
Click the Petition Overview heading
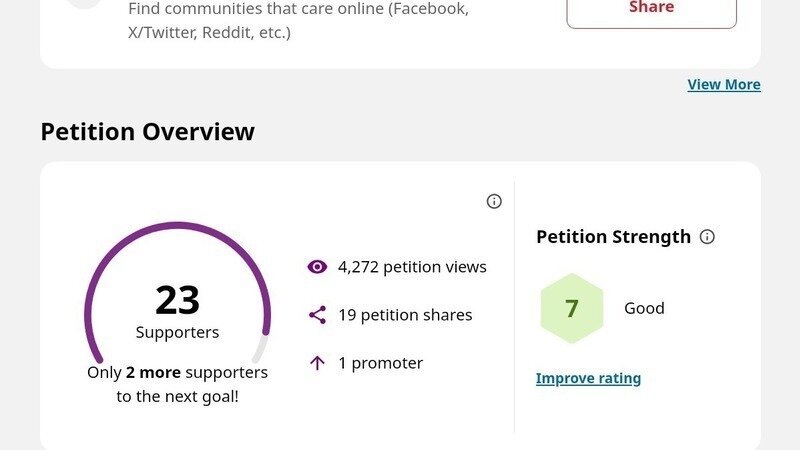(147, 132)
